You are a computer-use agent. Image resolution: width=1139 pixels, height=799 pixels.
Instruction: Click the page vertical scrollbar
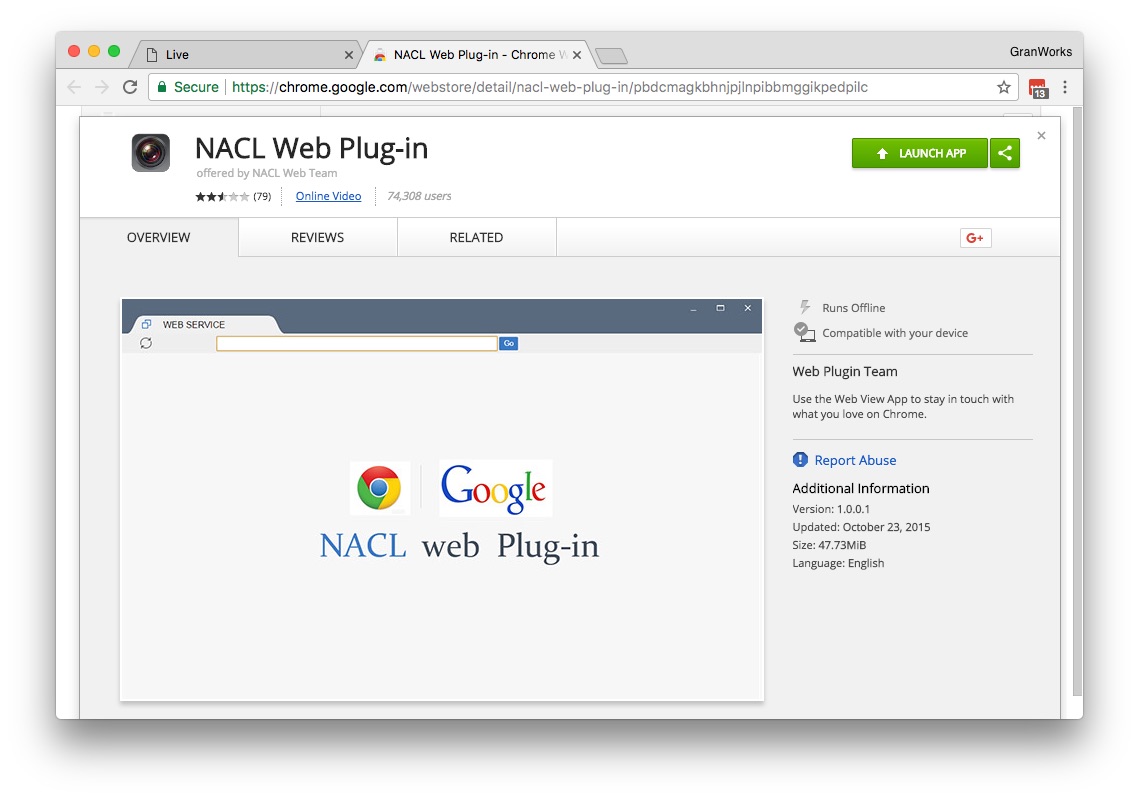click(x=1077, y=402)
